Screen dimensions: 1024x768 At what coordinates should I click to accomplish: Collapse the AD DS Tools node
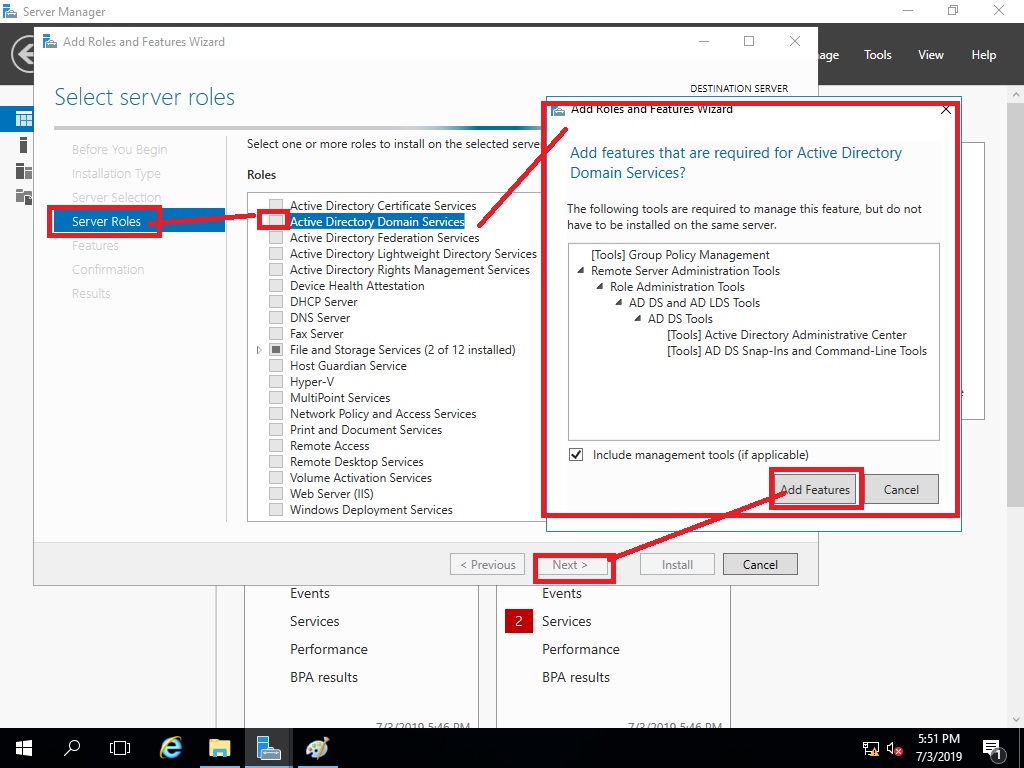pyautogui.click(x=638, y=319)
